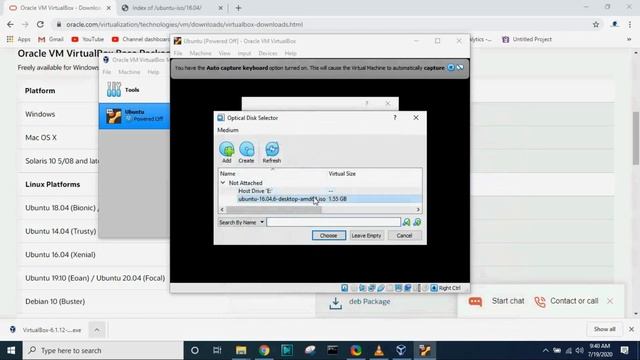Click the Create disk image icon
640x360 pixels.
[246, 152]
